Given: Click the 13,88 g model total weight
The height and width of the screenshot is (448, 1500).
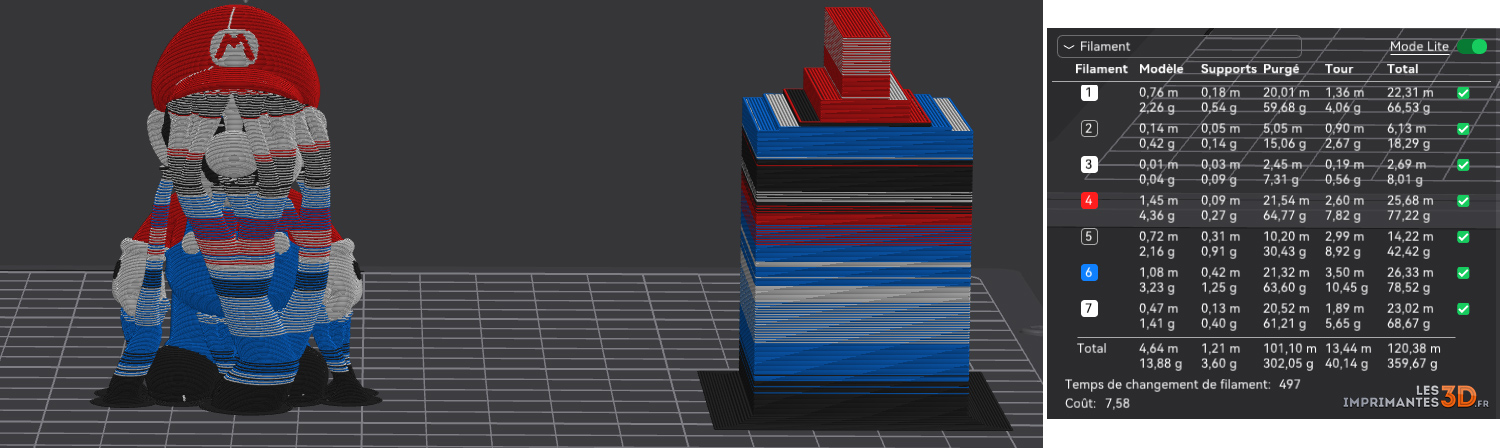Looking at the screenshot, I should tap(1160, 363).
